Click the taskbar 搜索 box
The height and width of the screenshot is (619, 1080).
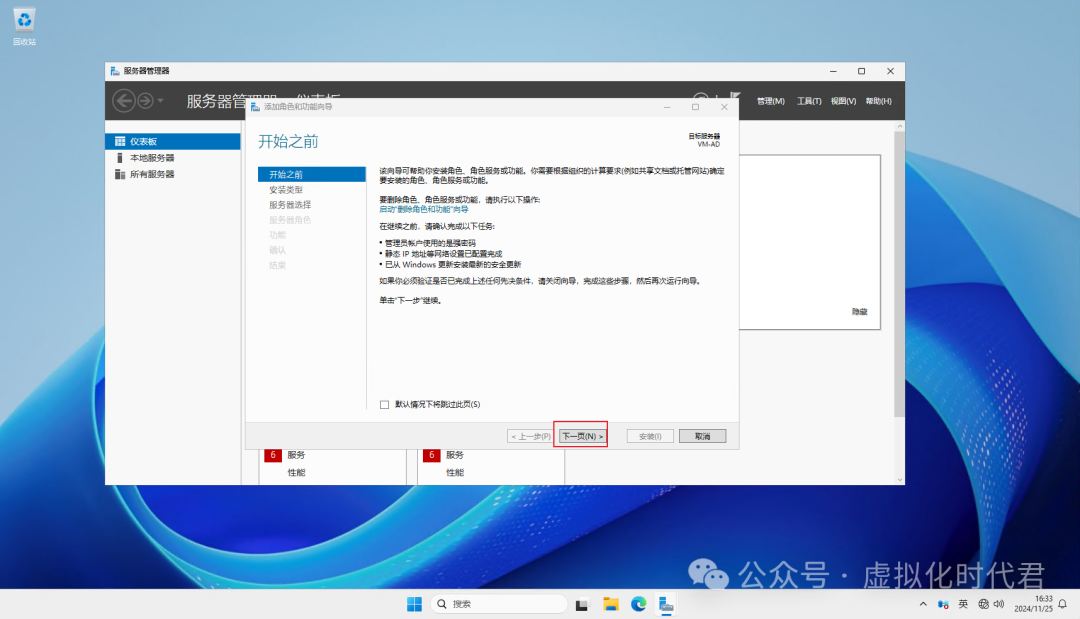[500, 603]
